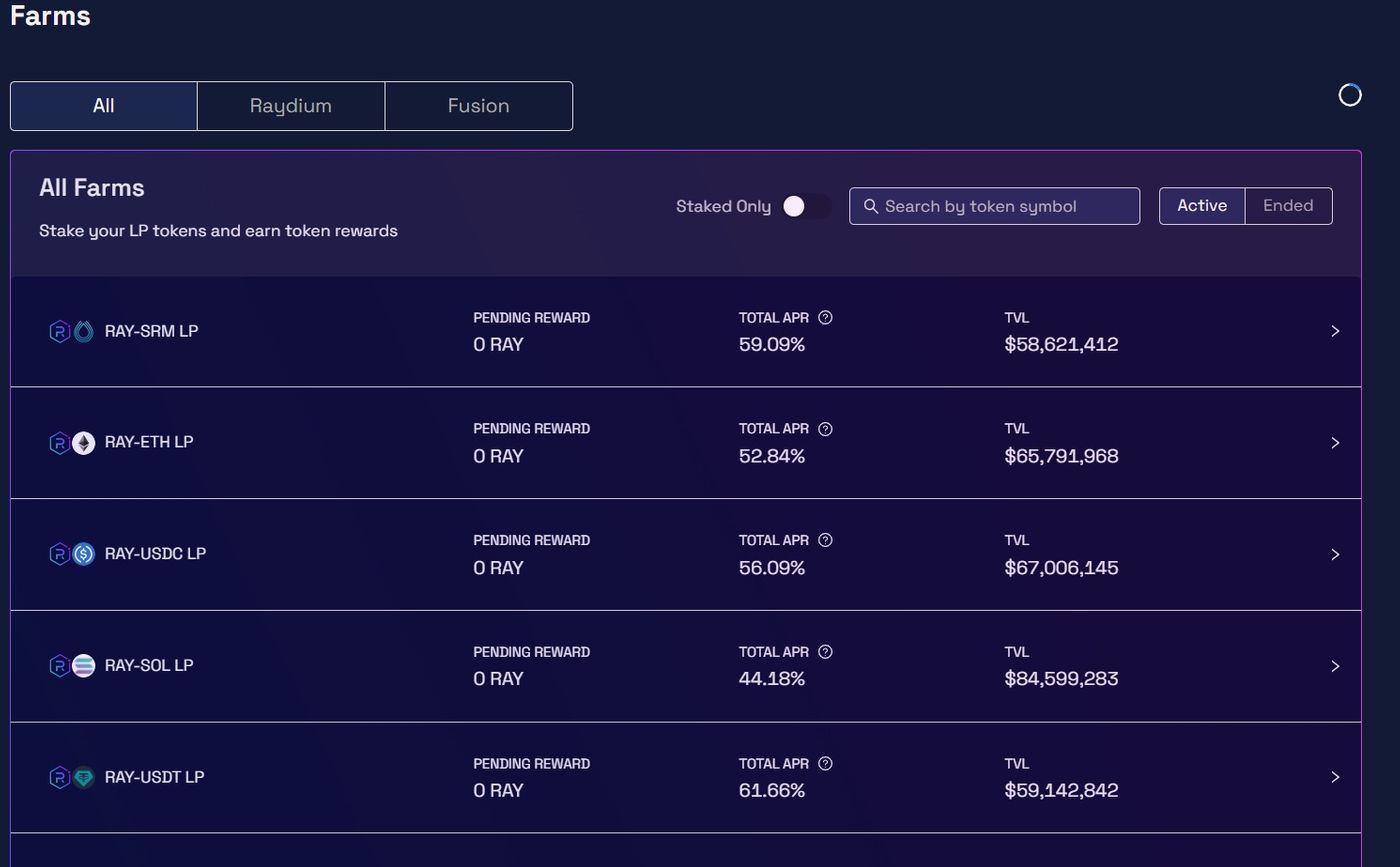1400x867 pixels.
Task: Click the RAY token icon in RAY-USDT row
Action: [x=60, y=777]
